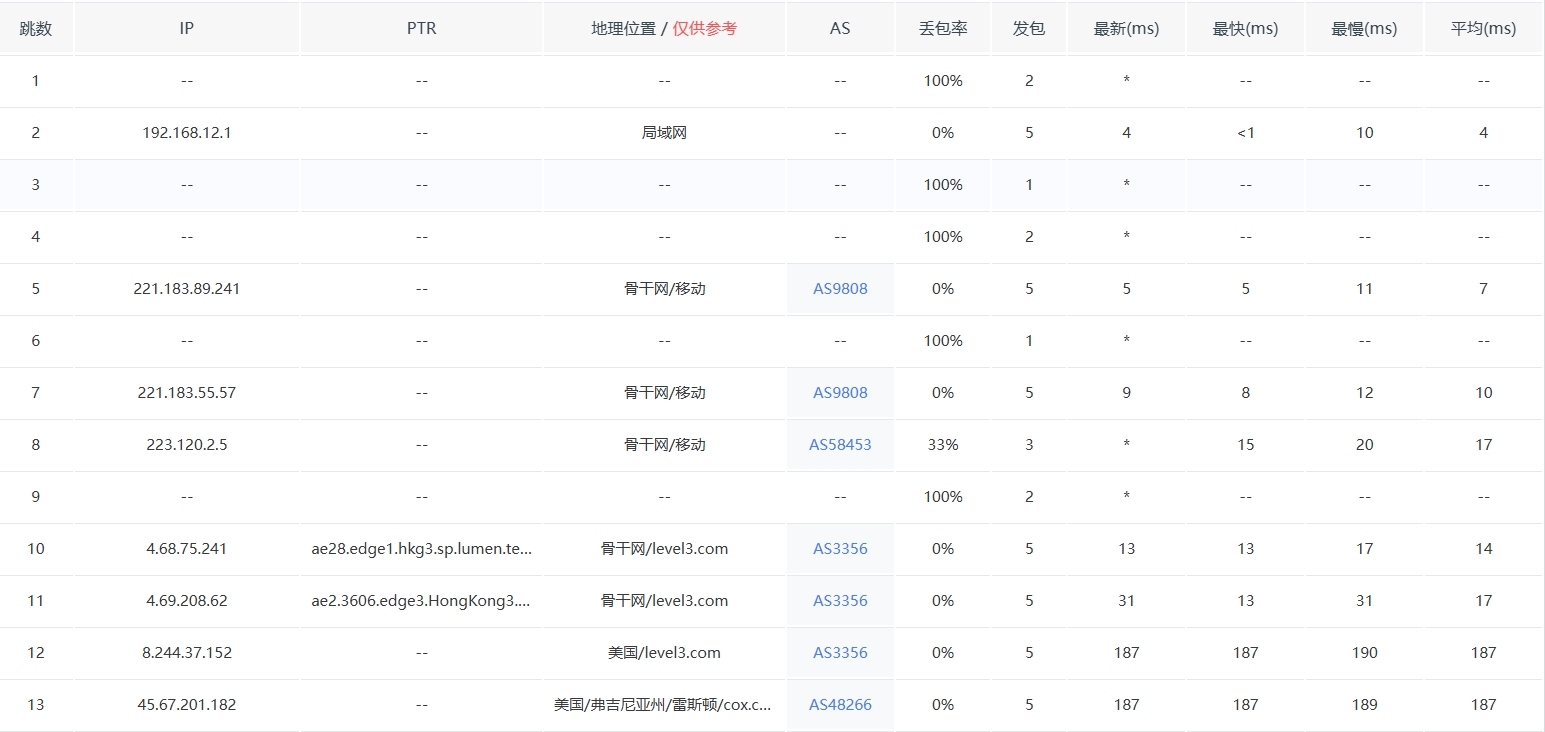Click 美国/弗吉尼亚州/雷斯顿/cox.c... location
The width and height of the screenshot is (1545, 732).
(663, 705)
